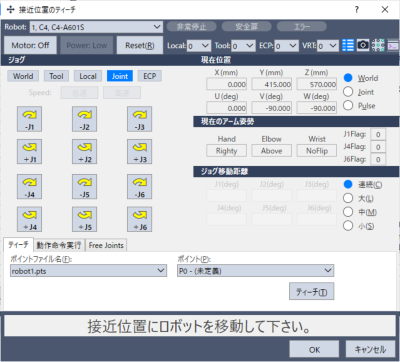Click the Y(mm) field showing 415.000

point(272,84)
